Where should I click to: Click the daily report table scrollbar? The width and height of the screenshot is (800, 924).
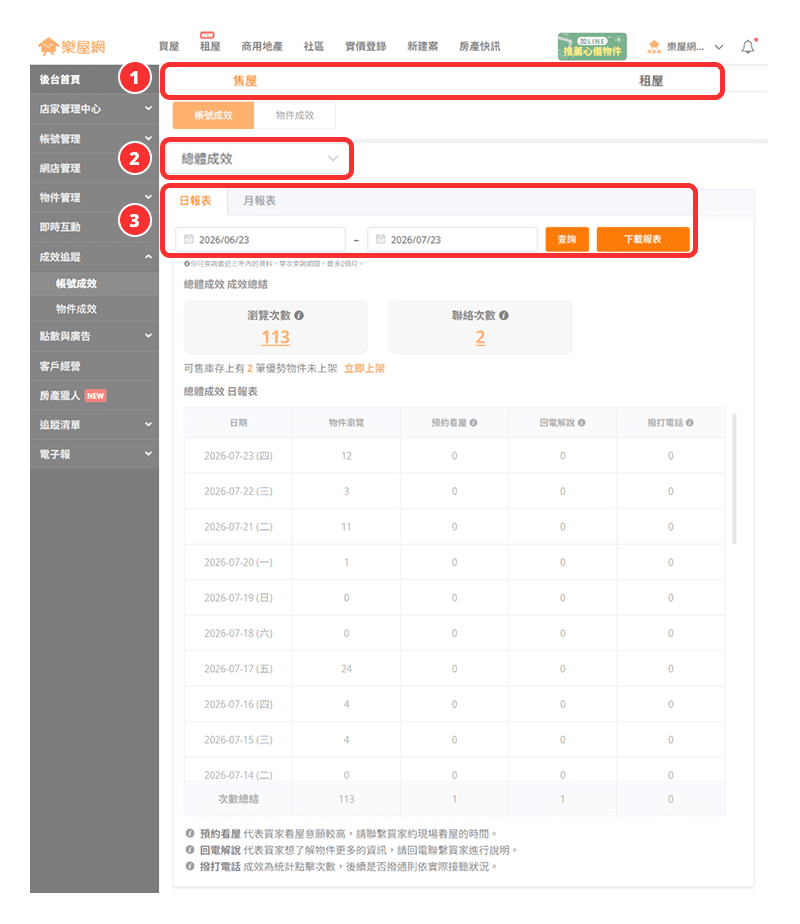[x=734, y=478]
